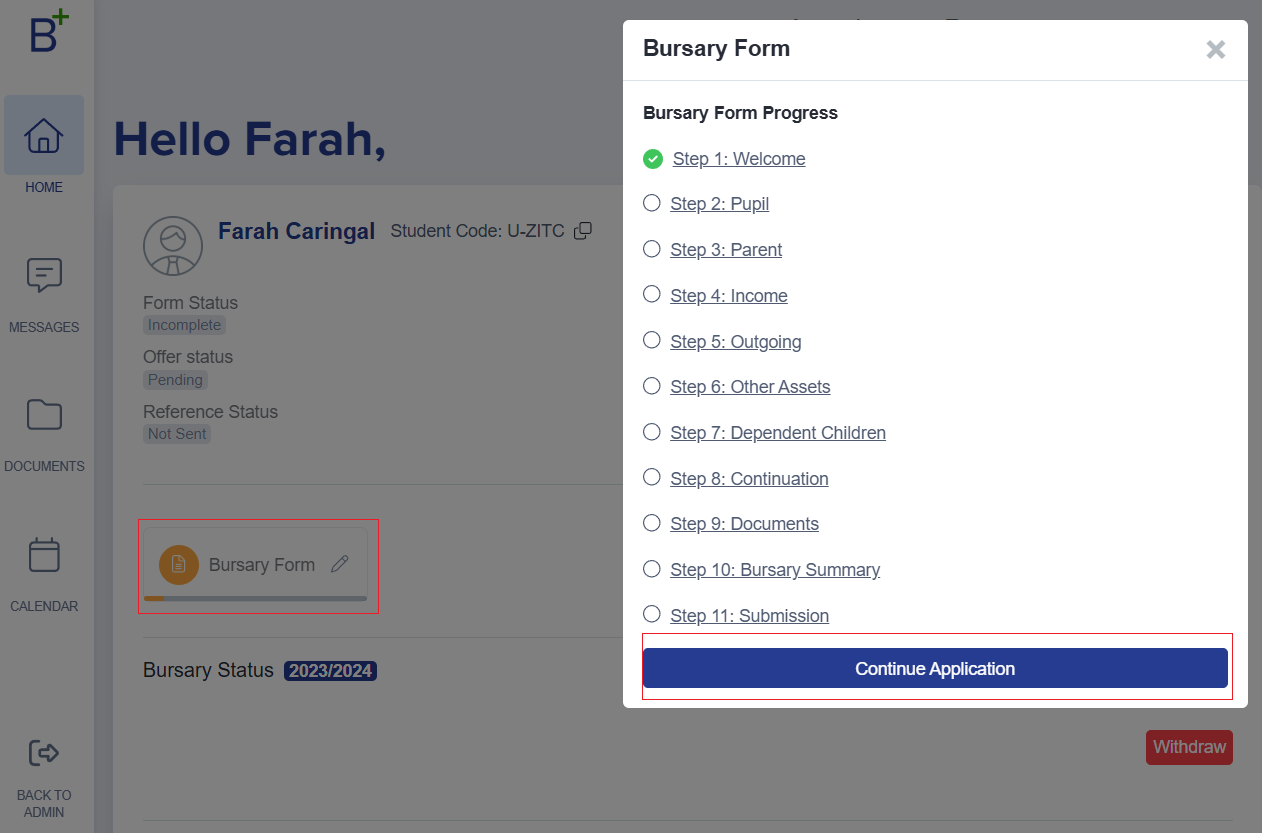
Task: Open Step 11: Submission link
Action: coord(749,616)
